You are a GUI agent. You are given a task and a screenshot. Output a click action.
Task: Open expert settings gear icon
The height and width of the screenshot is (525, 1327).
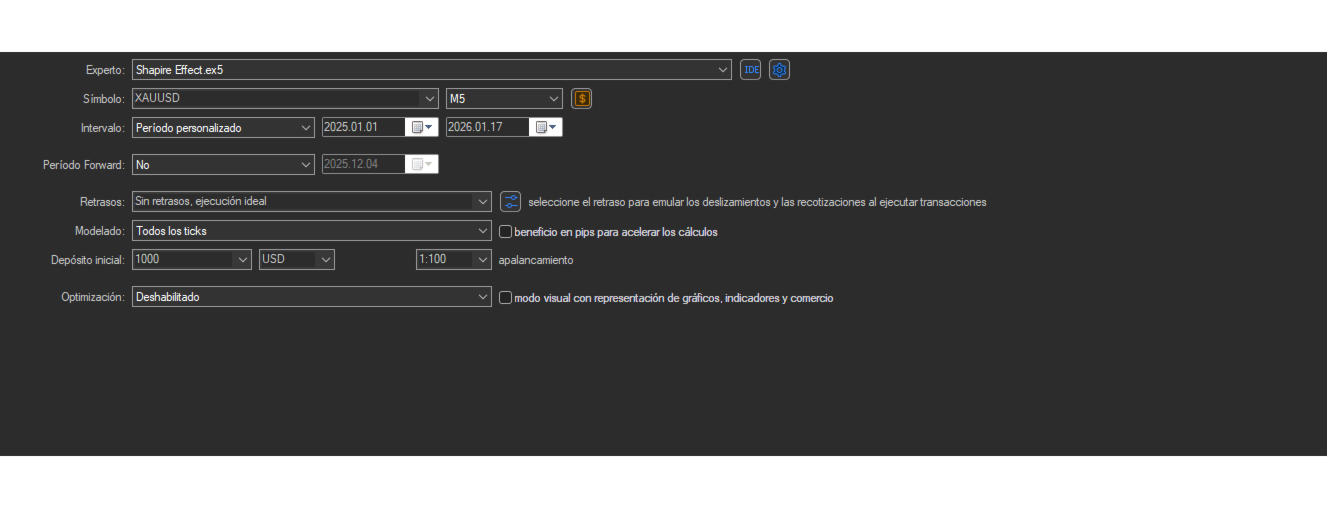click(780, 70)
